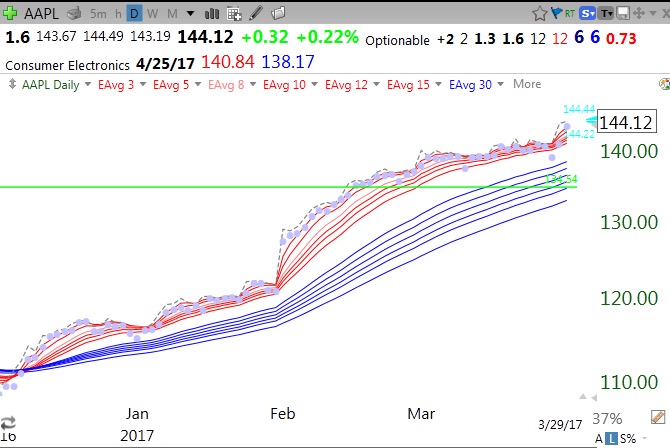Screen dimensions: 670x448
Task: Toggle logarithmic L scale mode
Action: click(613, 438)
